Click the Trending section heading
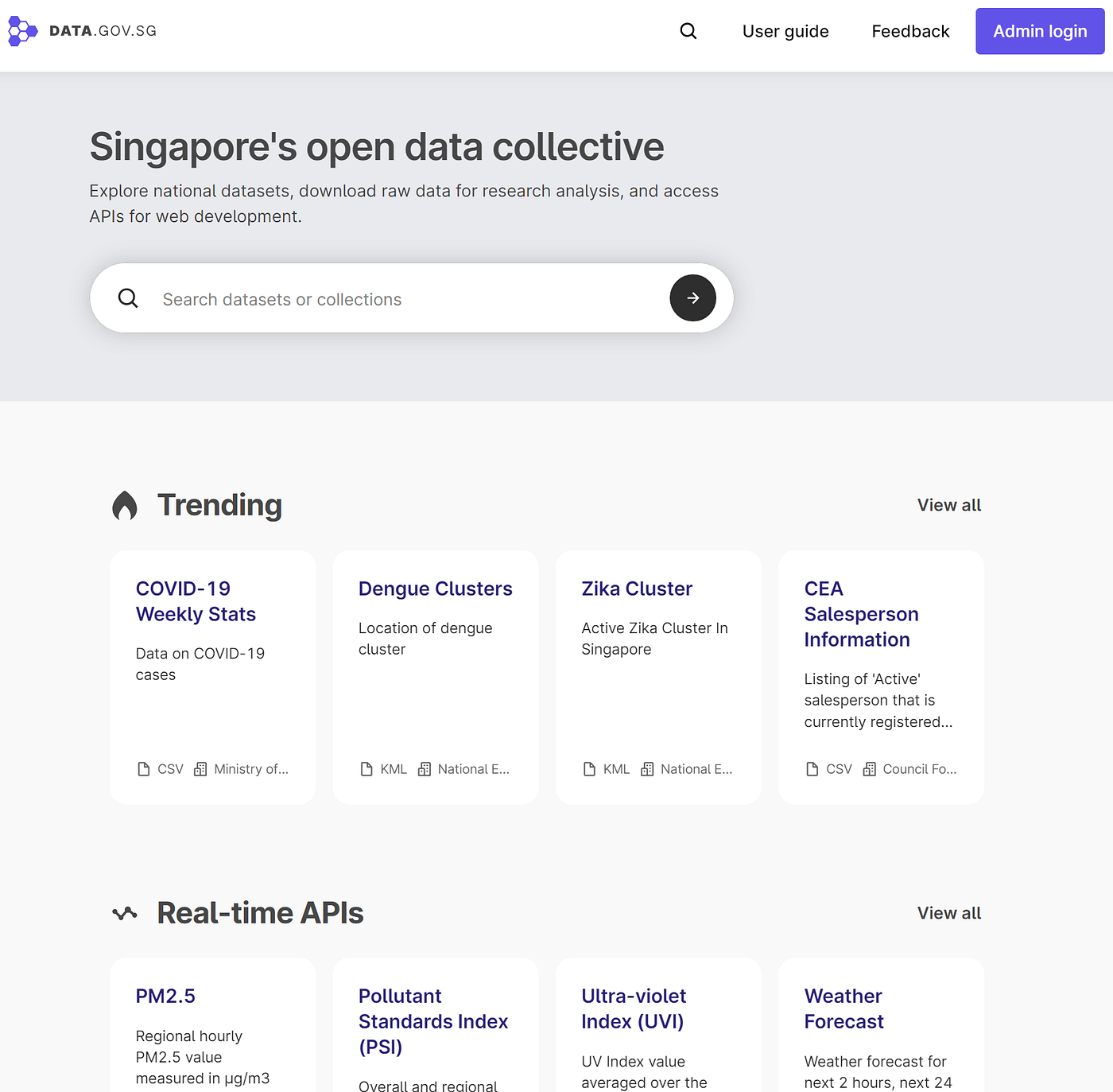Viewport: 1113px width, 1092px height. 219,505
